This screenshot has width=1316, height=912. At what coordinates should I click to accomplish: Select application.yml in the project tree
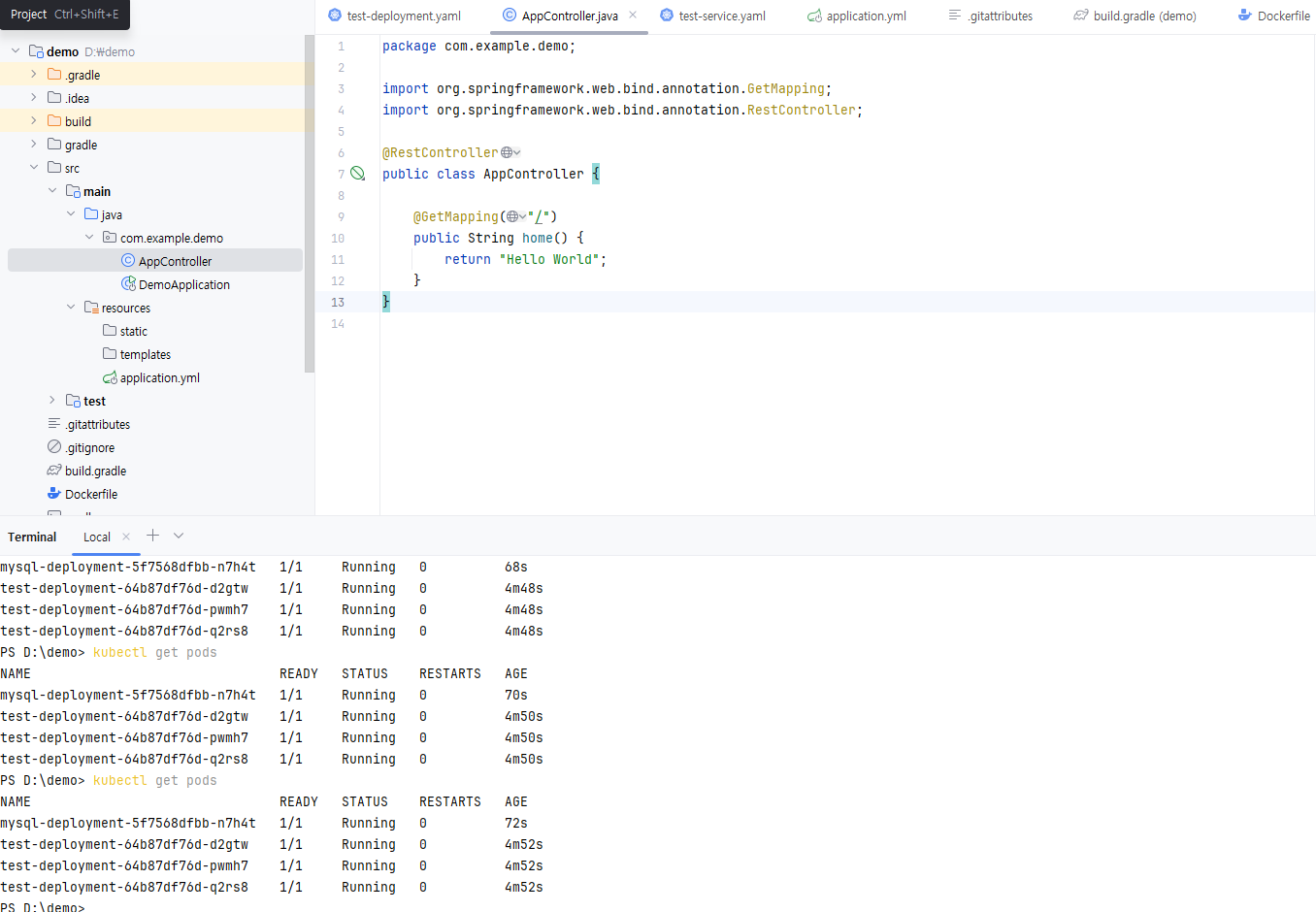[160, 377]
